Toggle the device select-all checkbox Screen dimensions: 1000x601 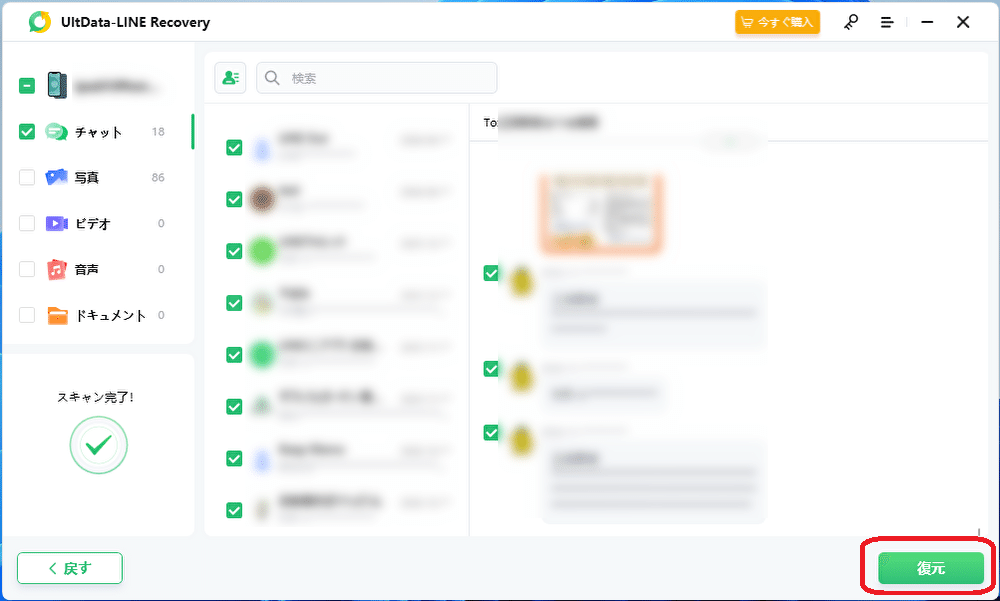tap(27, 85)
